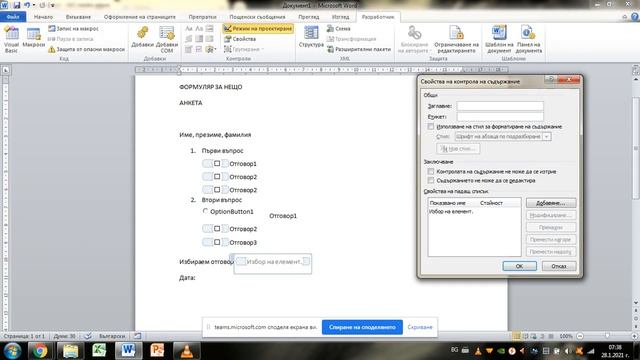Open the Макроси (Macros) dialog

[33, 38]
